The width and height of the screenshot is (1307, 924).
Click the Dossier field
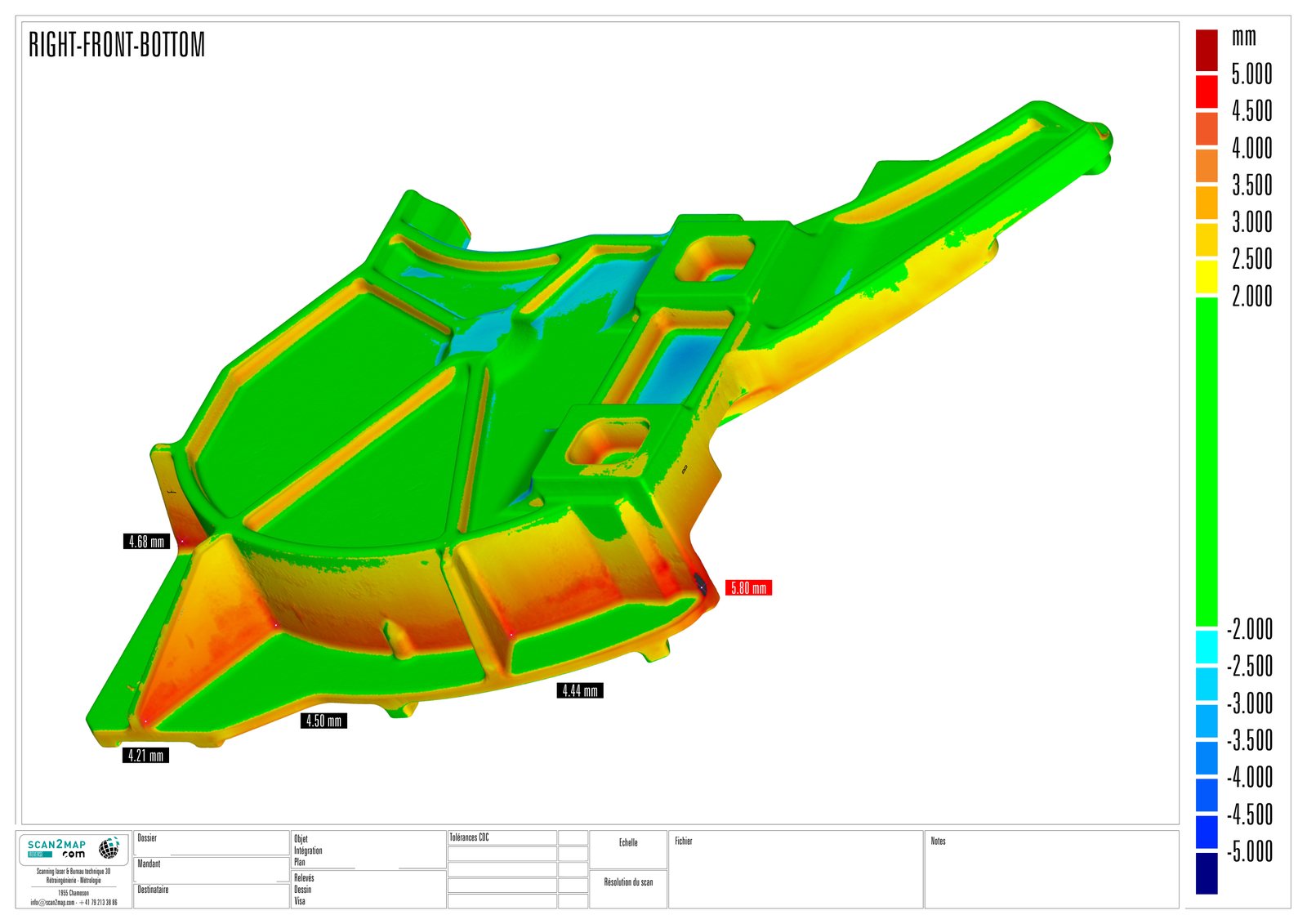click(211, 843)
